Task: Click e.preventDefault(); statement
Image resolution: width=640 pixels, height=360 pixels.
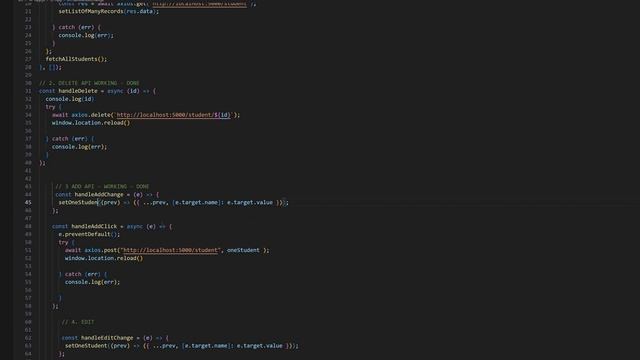Action: click(x=89, y=234)
